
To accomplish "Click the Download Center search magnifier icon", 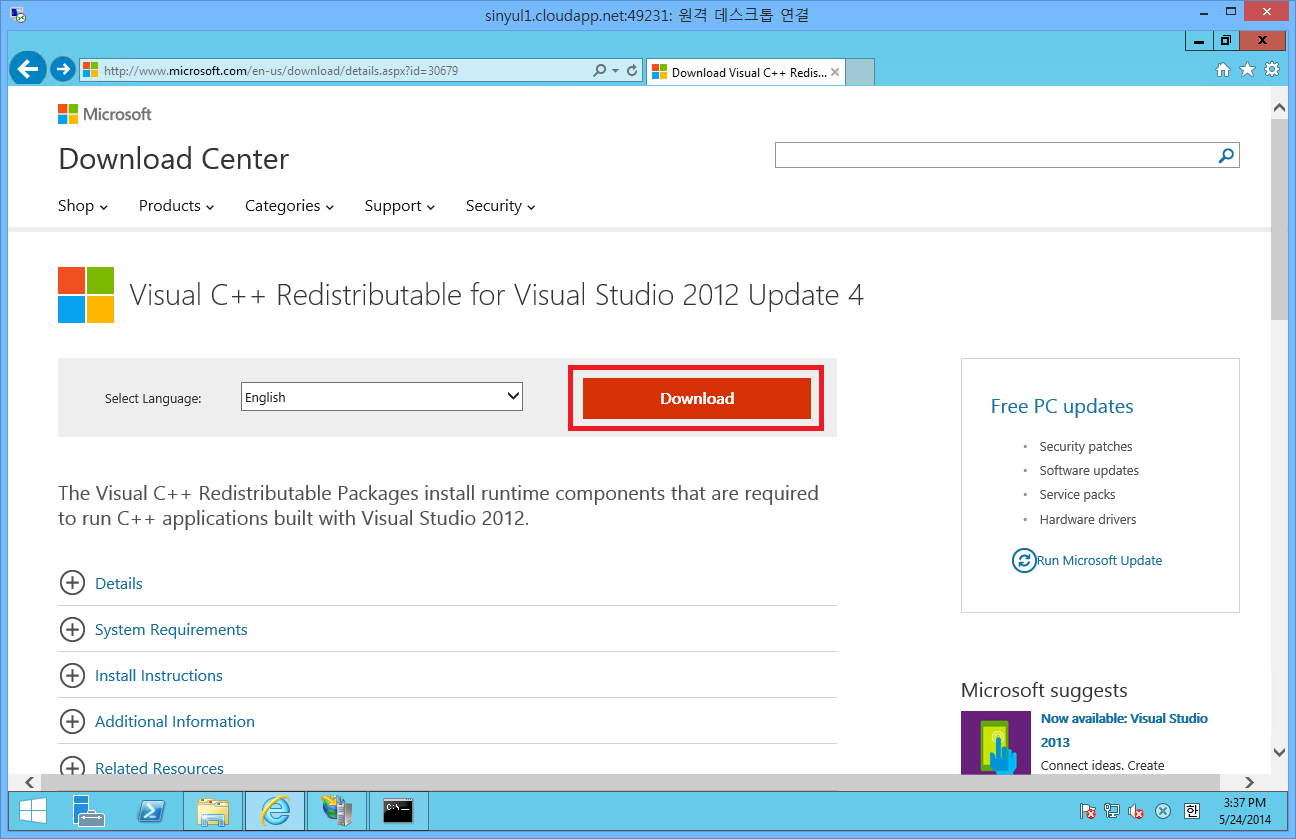I will 1226,155.
